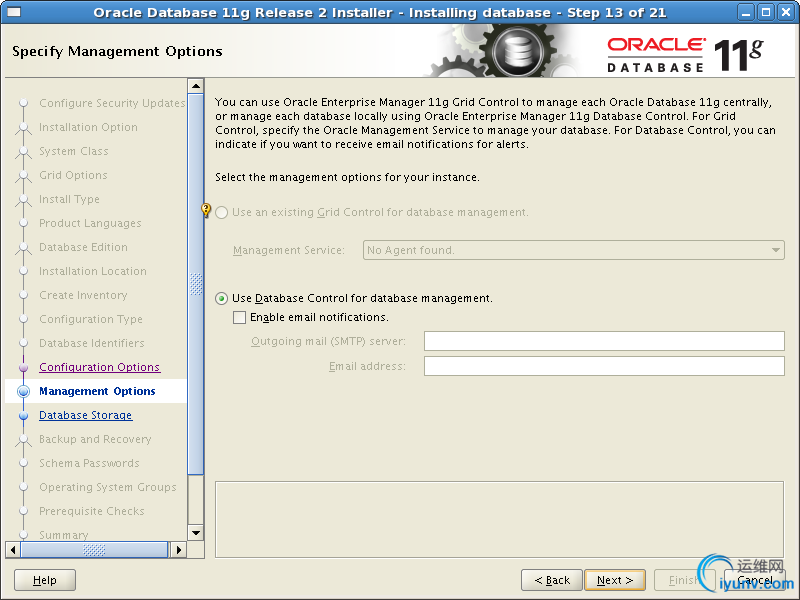Screen dimensions: 800x600
Task: Click the Operating System Groups step
Action: [x=108, y=487]
